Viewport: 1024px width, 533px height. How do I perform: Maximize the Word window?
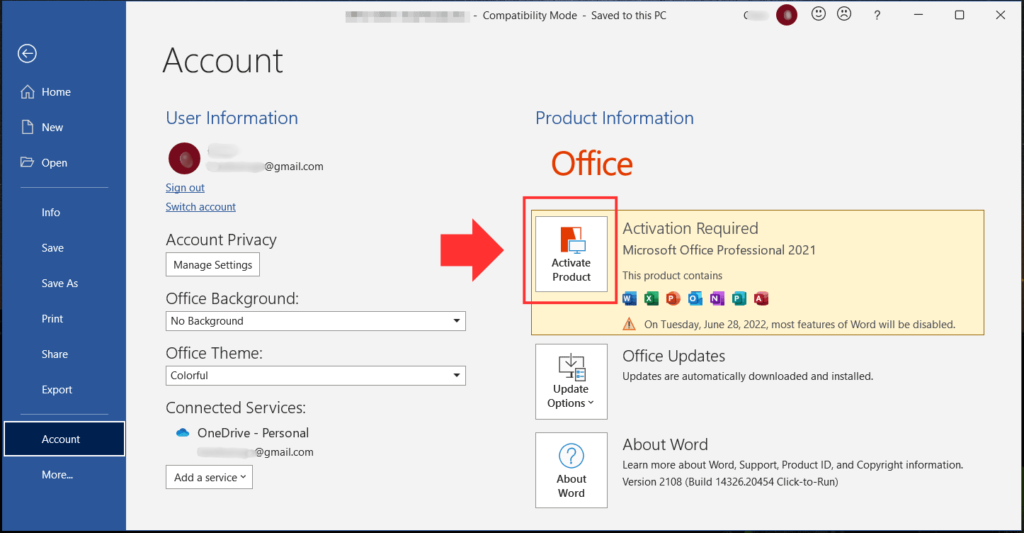point(959,14)
